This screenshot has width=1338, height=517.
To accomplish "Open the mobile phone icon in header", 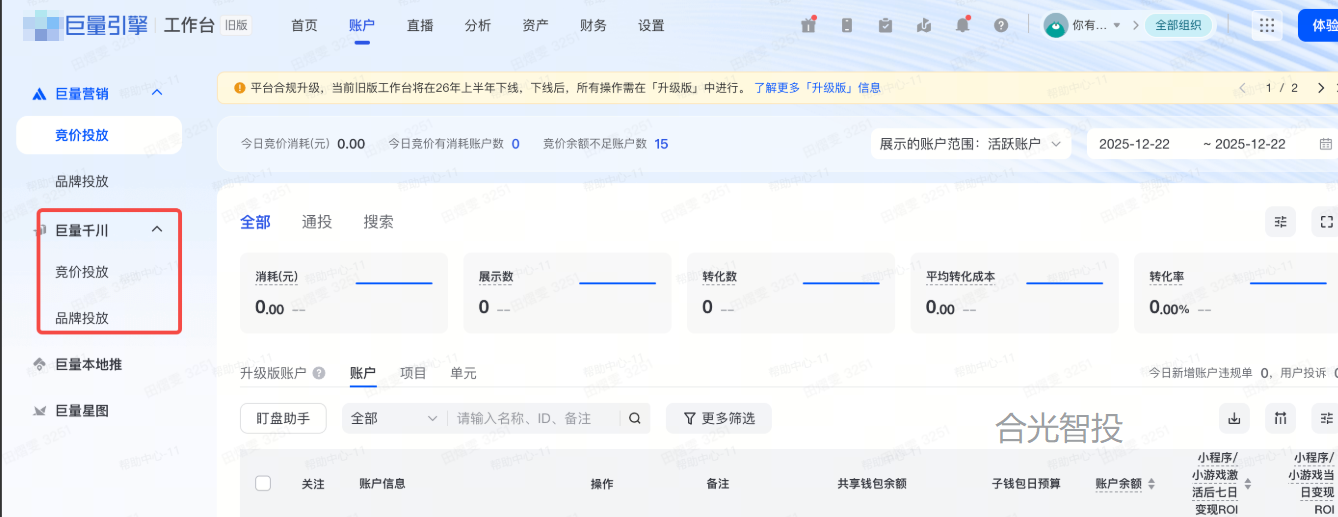I will click(x=847, y=25).
